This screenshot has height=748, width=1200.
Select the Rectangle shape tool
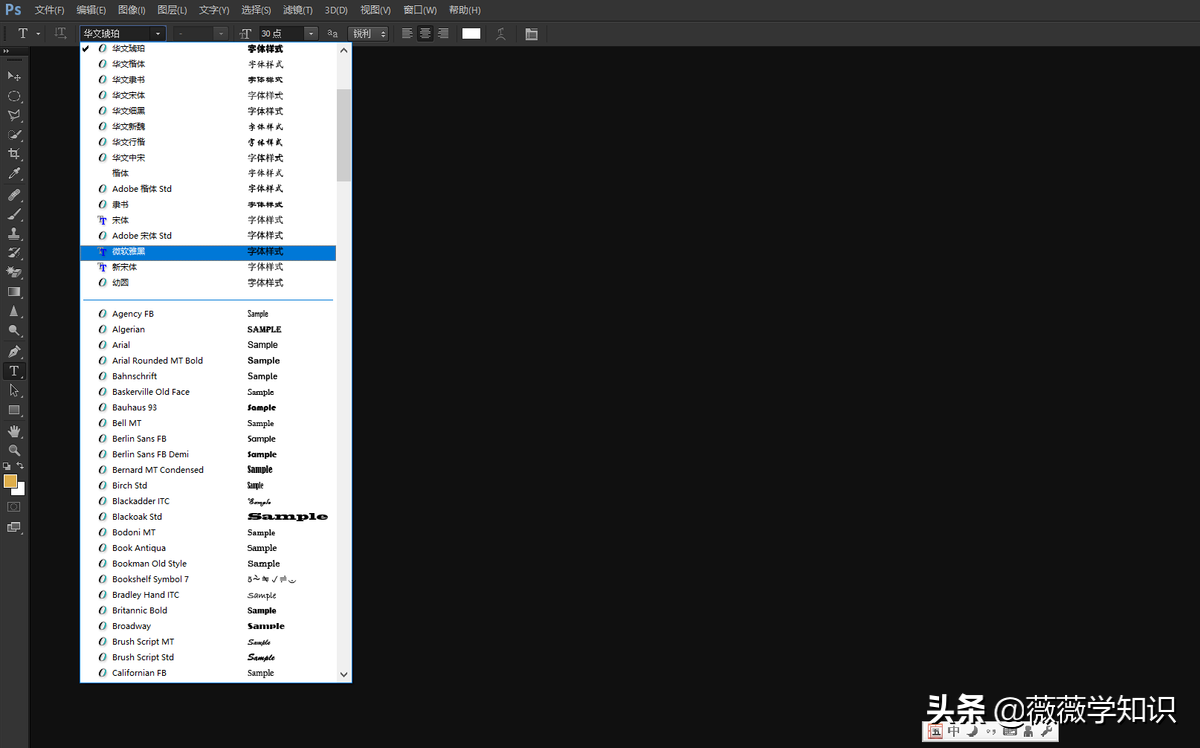[x=14, y=410]
